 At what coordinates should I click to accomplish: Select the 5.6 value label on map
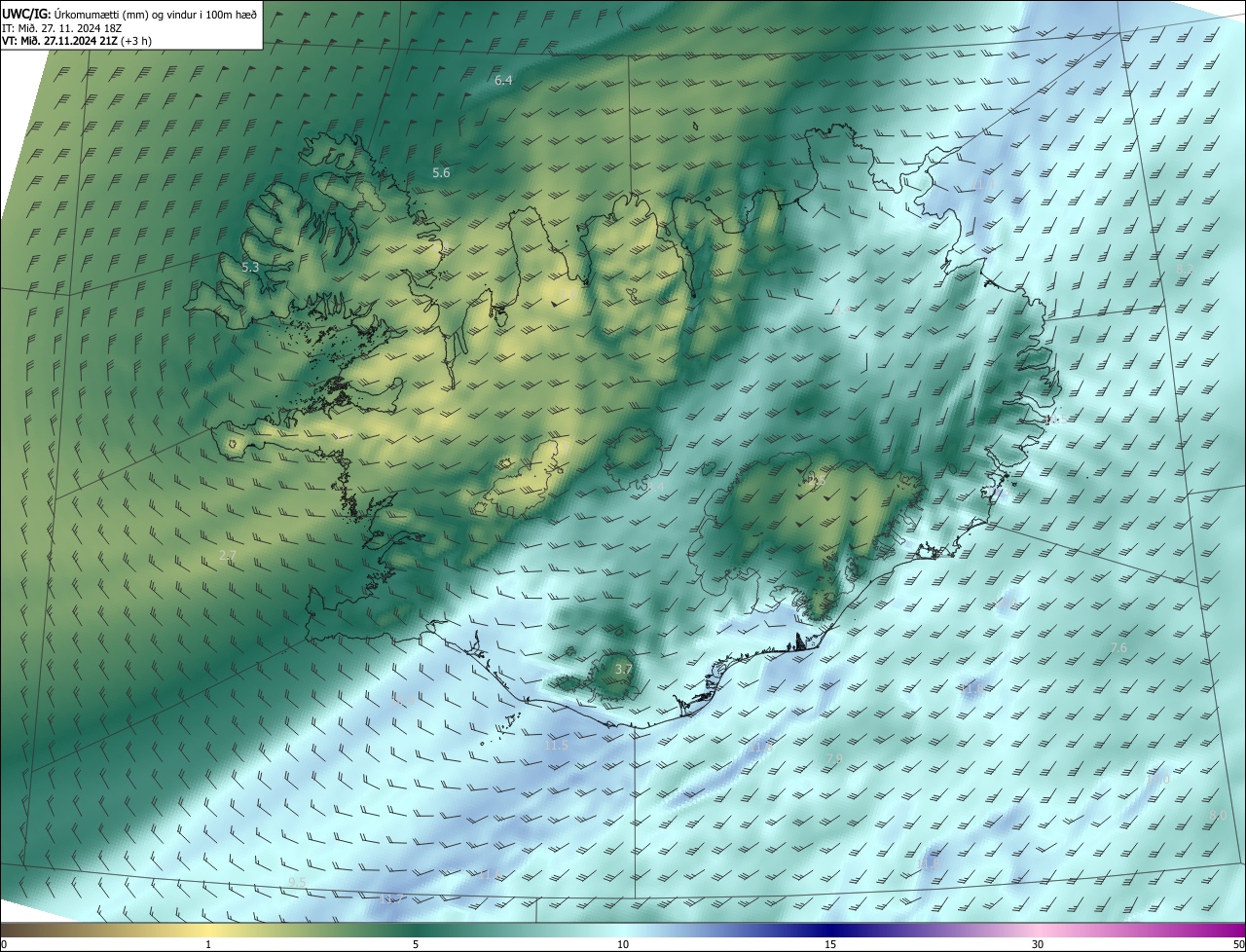(441, 173)
